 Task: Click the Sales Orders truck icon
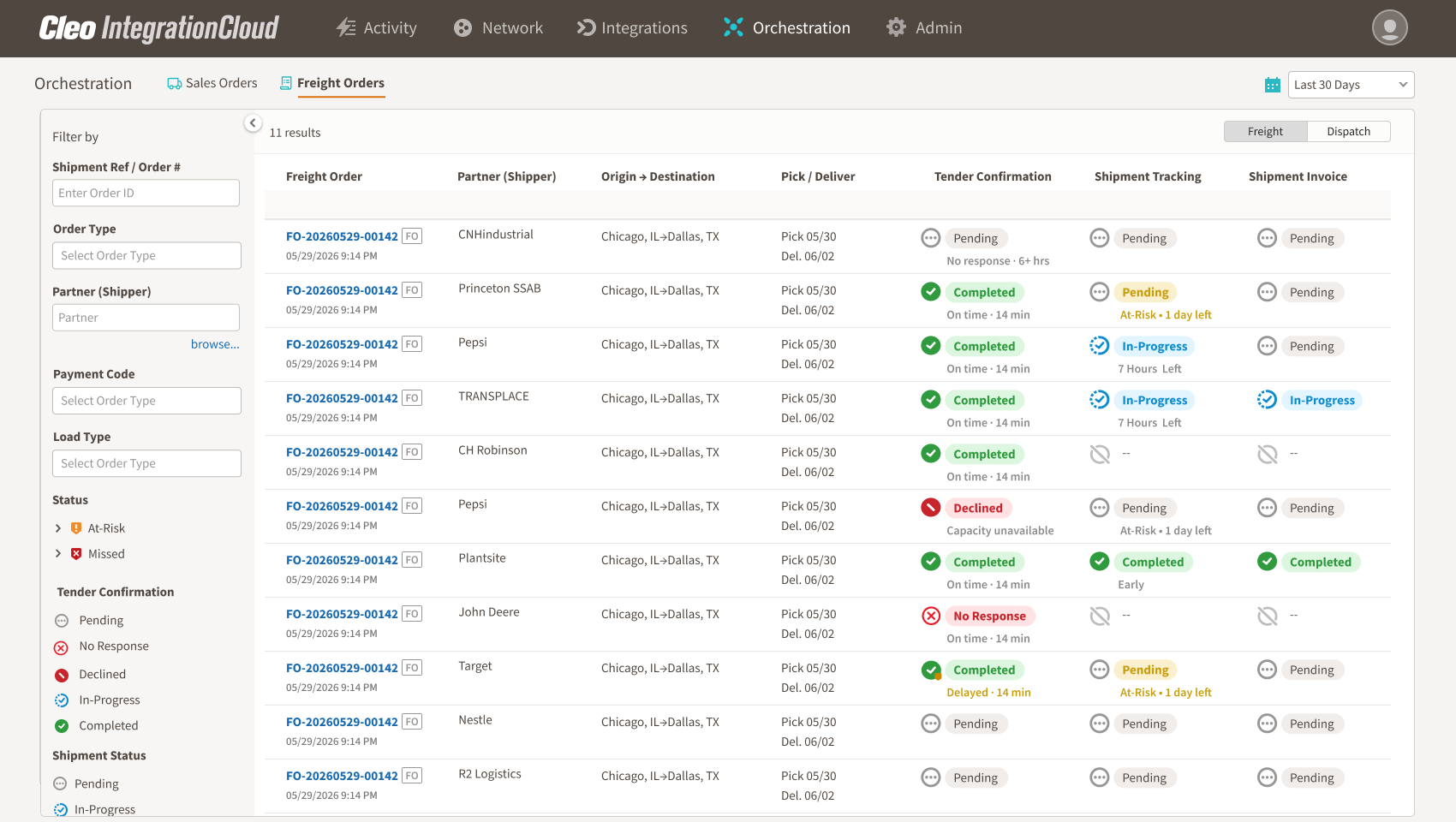coord(174,83)
